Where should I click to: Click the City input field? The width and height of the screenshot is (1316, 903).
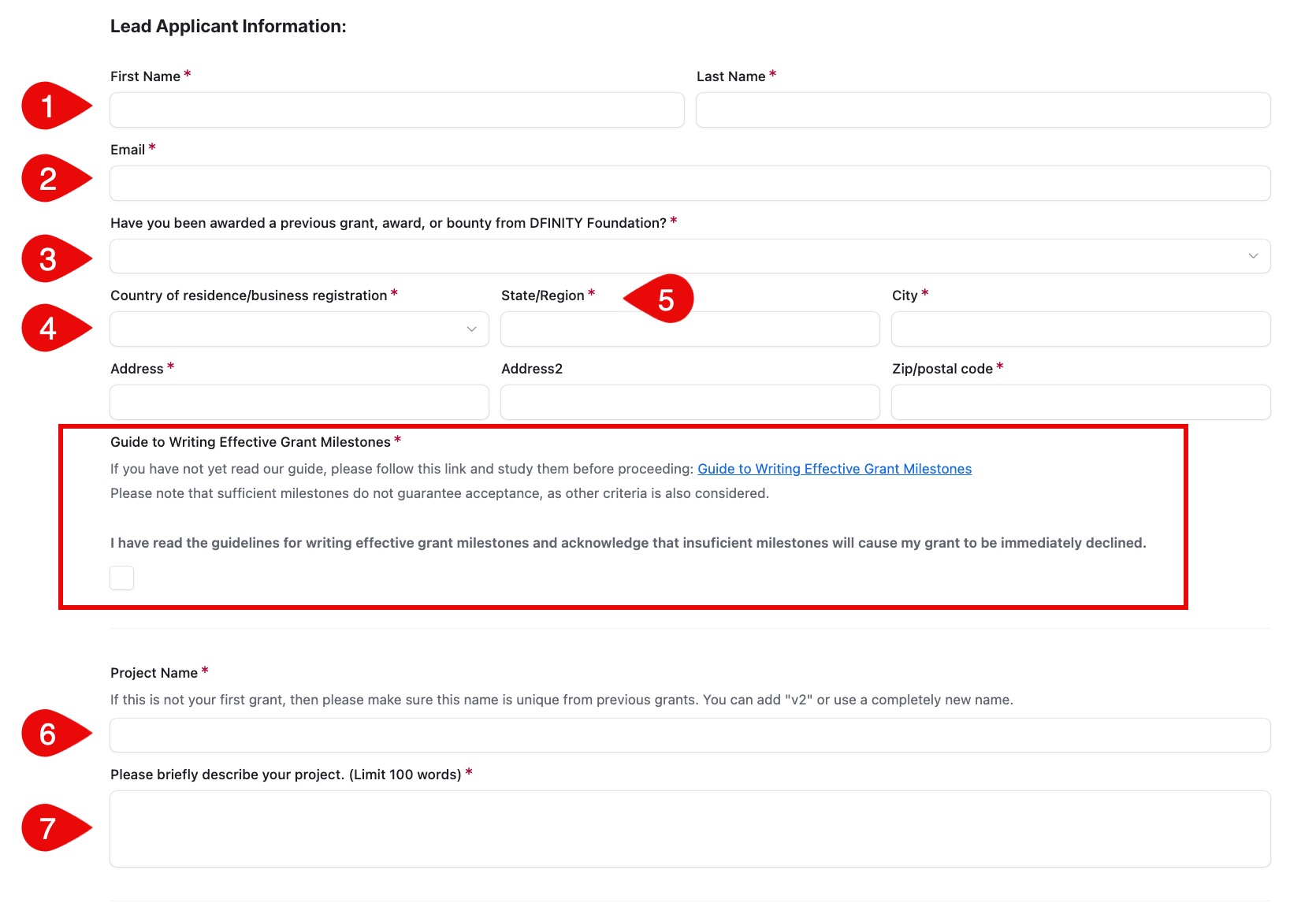coord(1081,329)
